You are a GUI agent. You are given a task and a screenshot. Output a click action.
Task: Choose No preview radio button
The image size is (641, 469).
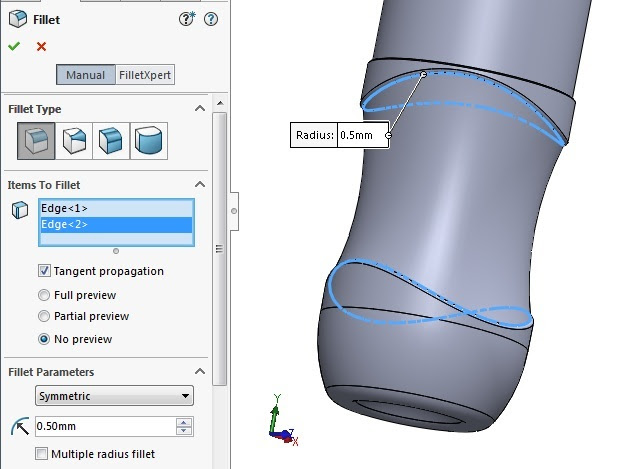pyautogui.click(x=44, y=339)
